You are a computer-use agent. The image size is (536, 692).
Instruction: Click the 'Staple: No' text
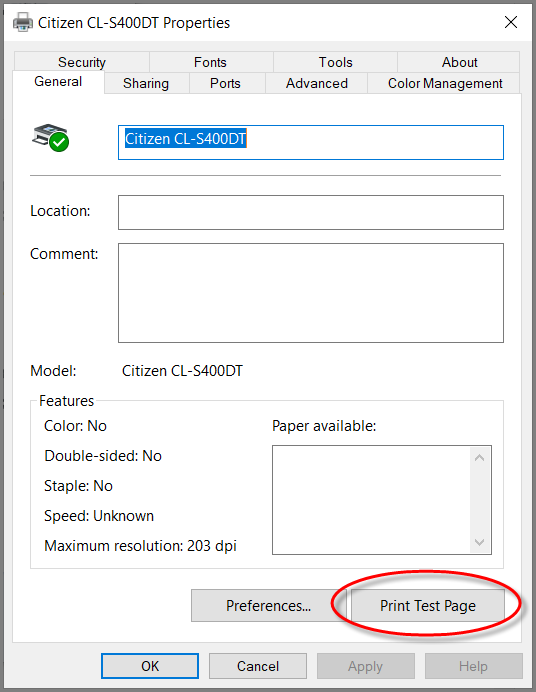[x=79, y=486]
